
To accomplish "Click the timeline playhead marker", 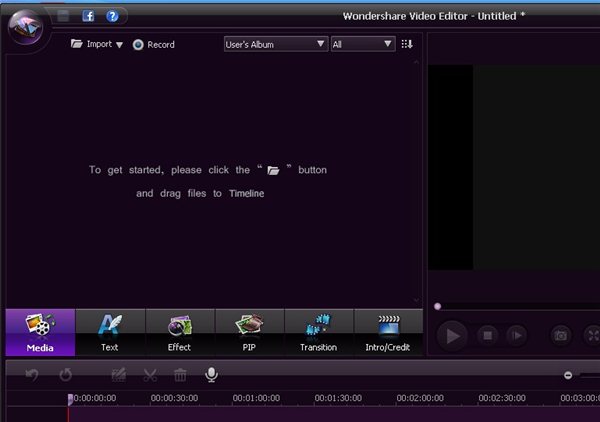I will [70, 399].
